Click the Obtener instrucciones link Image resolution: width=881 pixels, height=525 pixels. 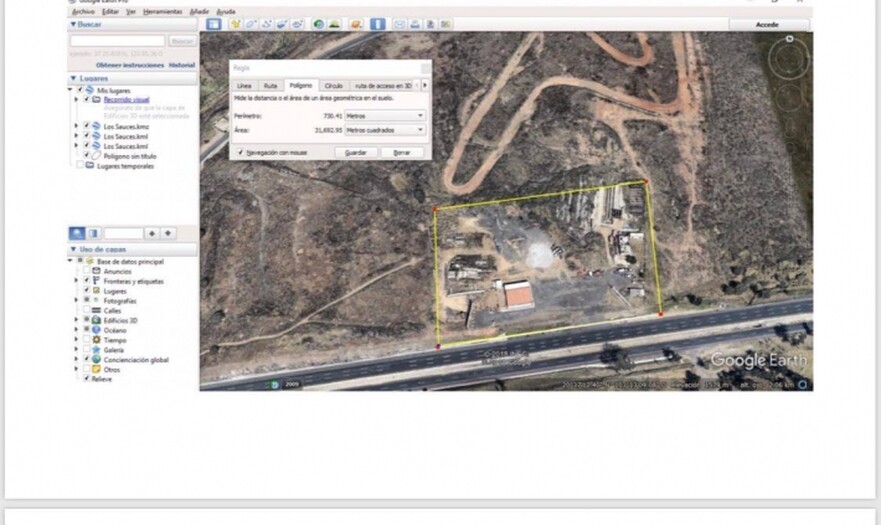[x=130, y=65]
